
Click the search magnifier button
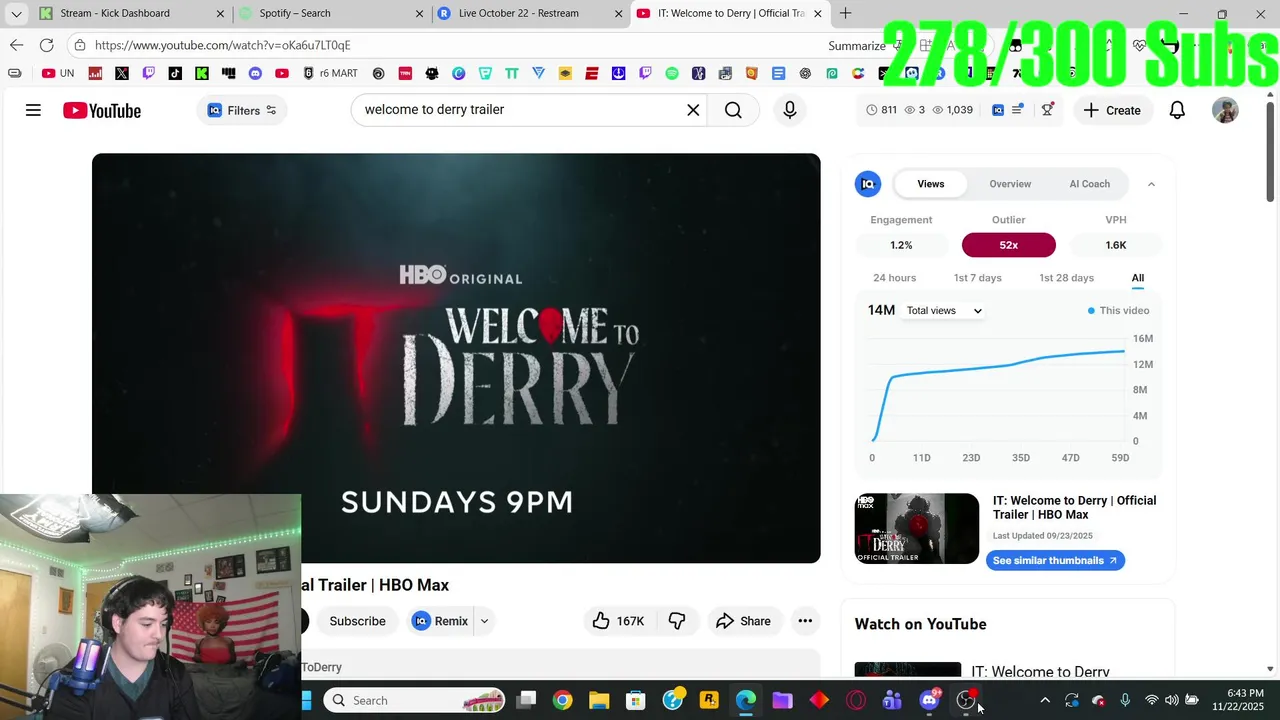click(733, 110)
